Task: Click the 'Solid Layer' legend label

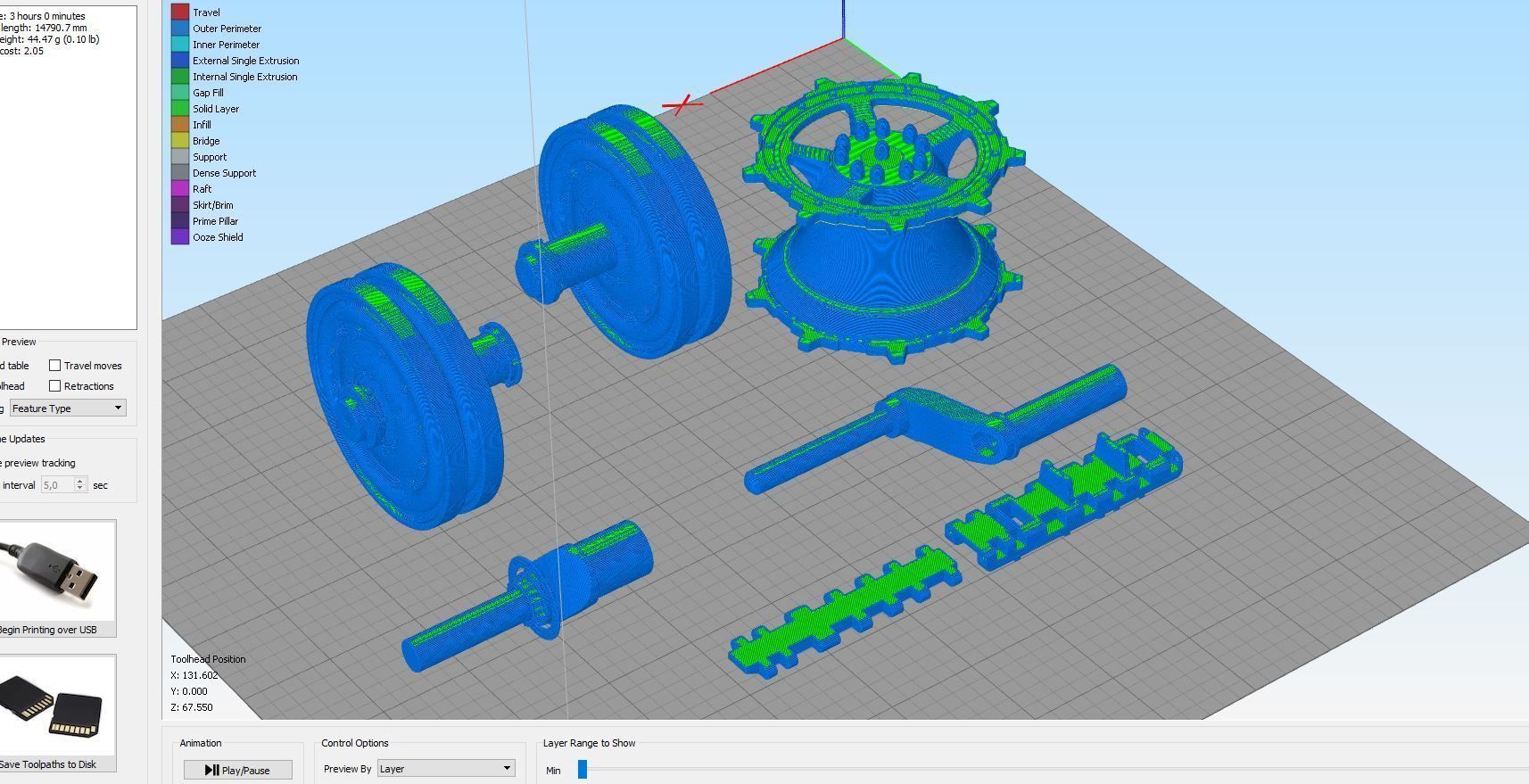Action: click(x=216, y=109)
